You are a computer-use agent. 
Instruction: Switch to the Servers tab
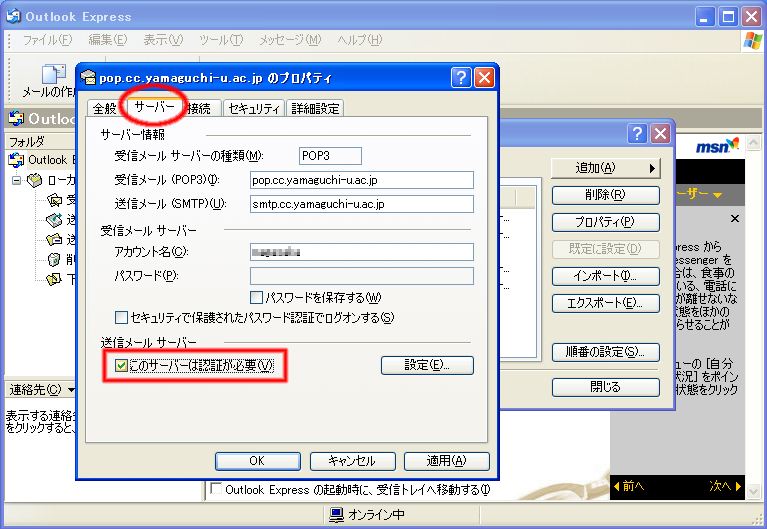point(155,107)
